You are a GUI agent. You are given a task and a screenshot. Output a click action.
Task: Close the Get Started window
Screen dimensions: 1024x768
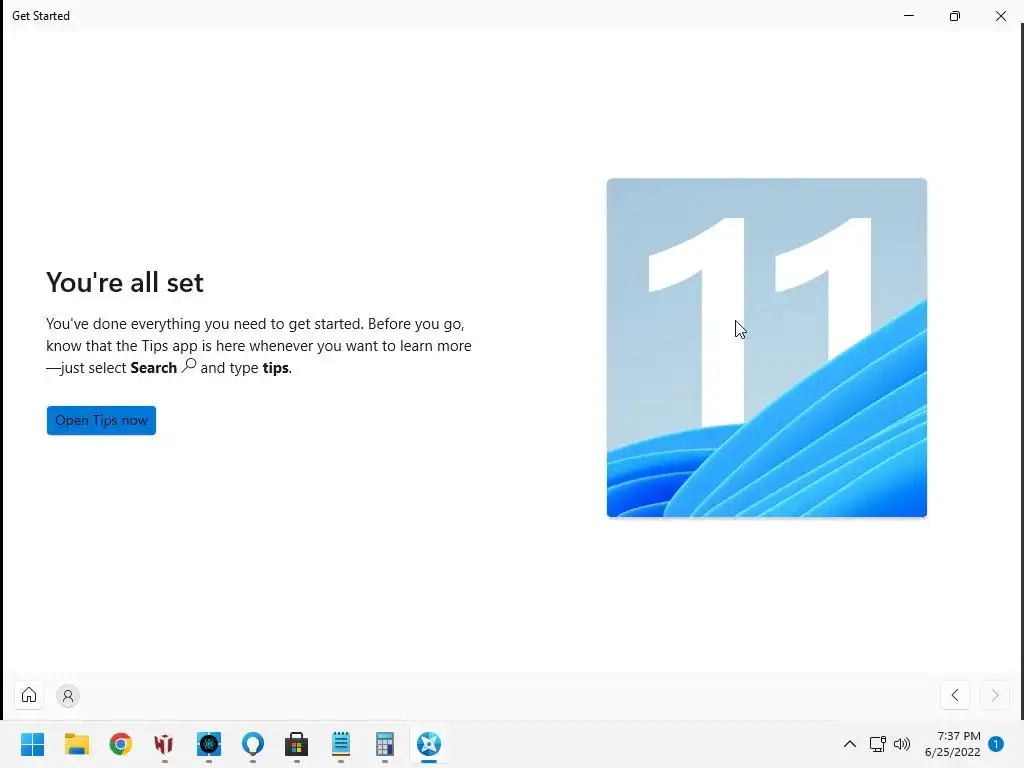1000,16
